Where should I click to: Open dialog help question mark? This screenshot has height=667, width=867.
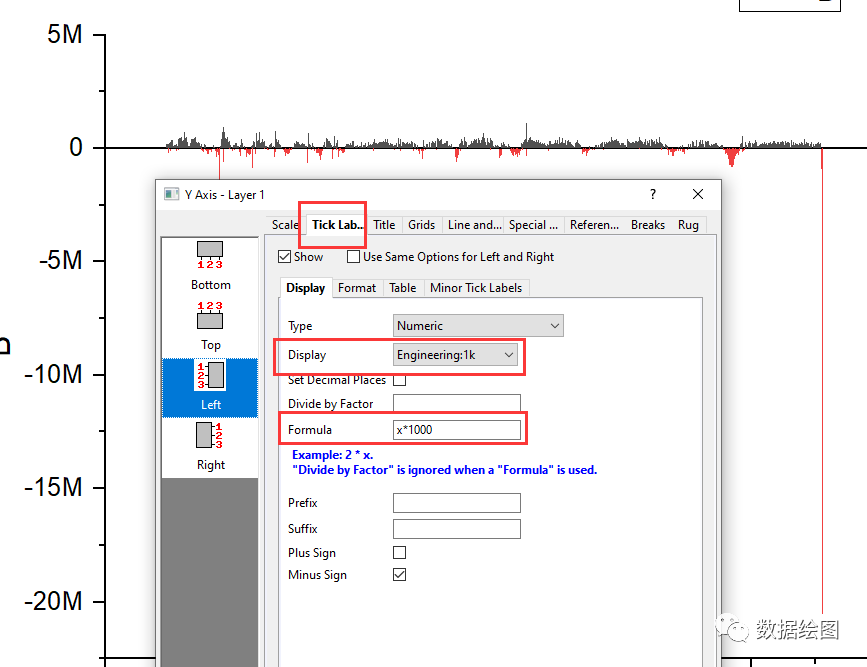653,194
